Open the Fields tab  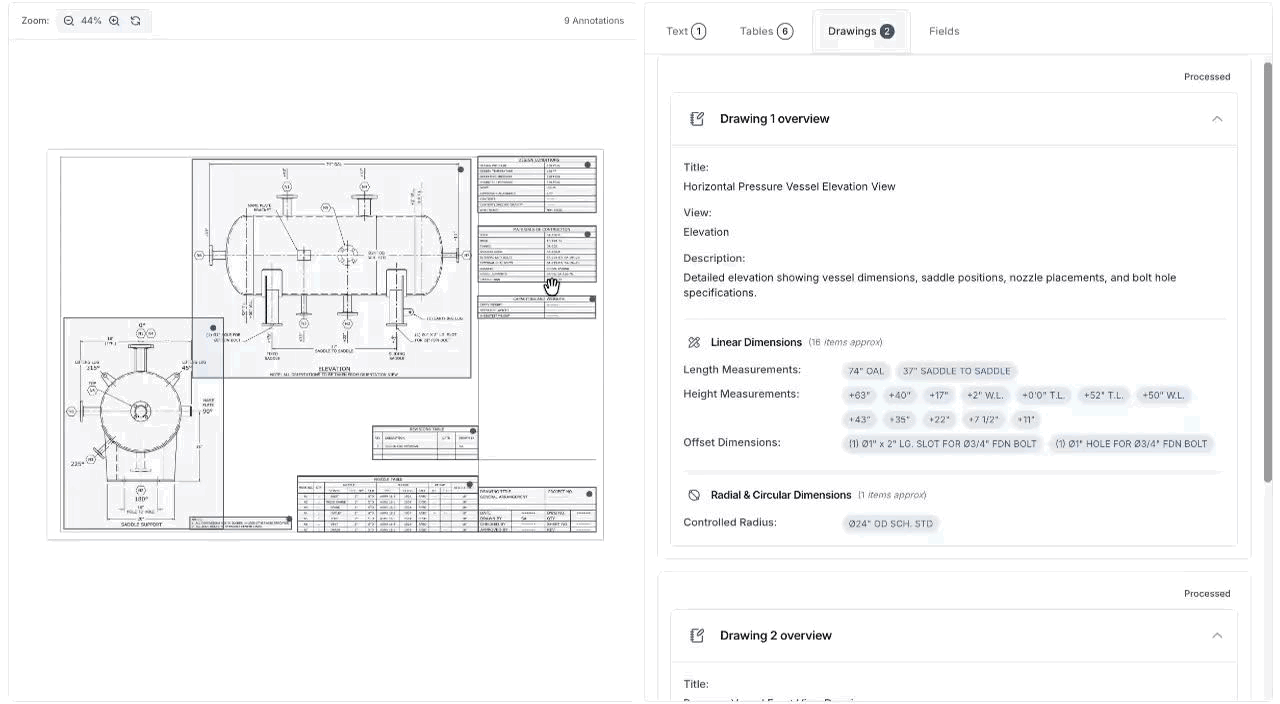click(x=944, y=31)
